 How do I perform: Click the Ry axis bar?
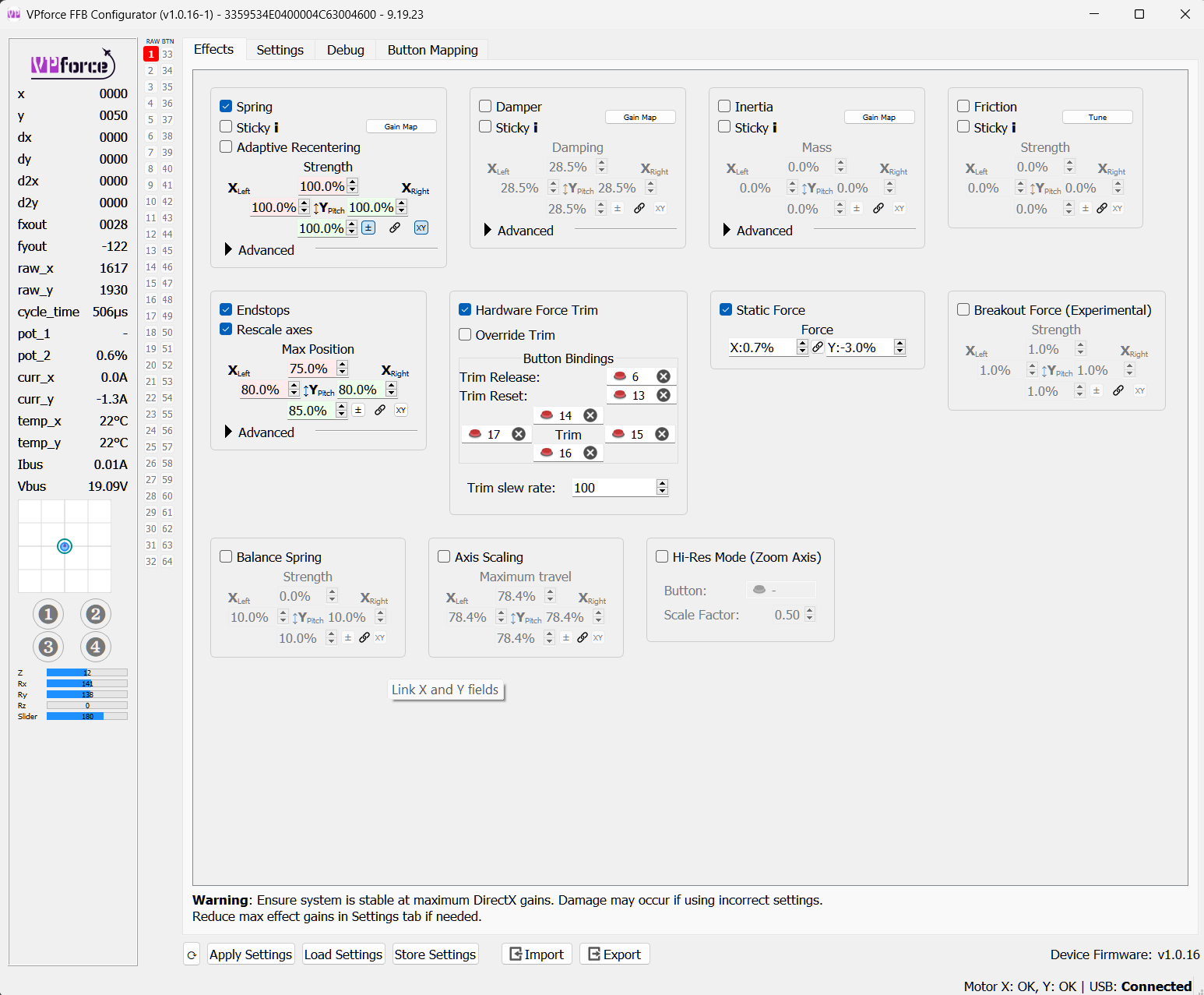click(x=87, y=694)
